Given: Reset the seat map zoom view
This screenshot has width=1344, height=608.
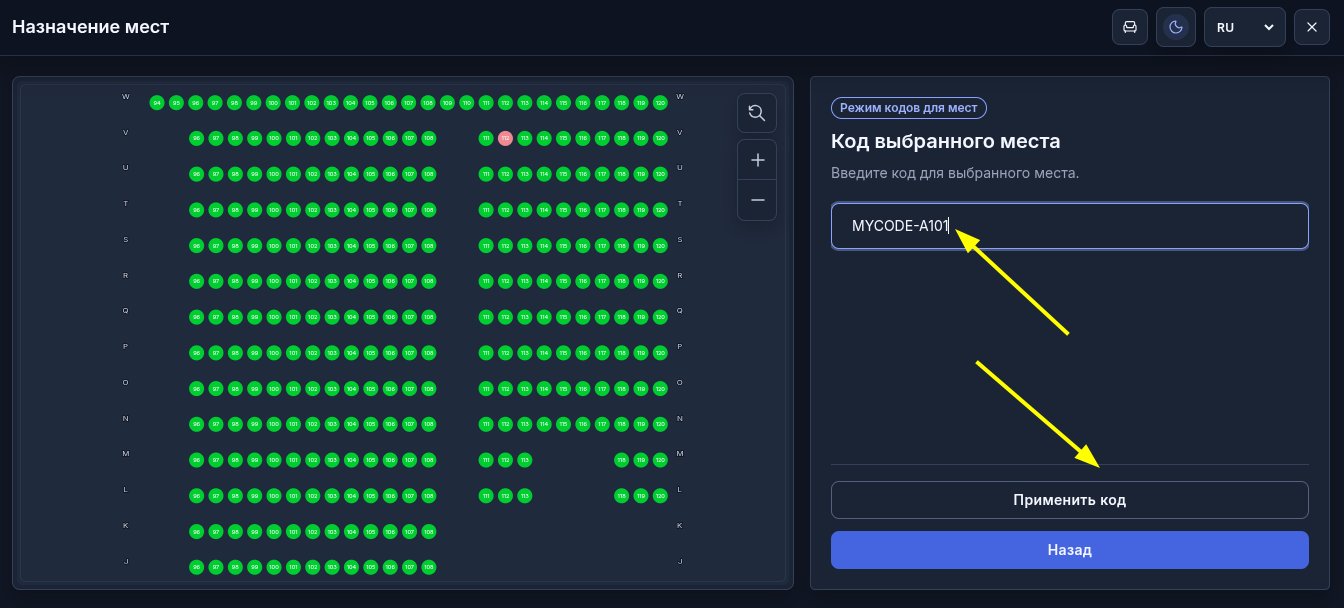Looking at the screenshot, I should pyautogui.click(x=757, y=113).
